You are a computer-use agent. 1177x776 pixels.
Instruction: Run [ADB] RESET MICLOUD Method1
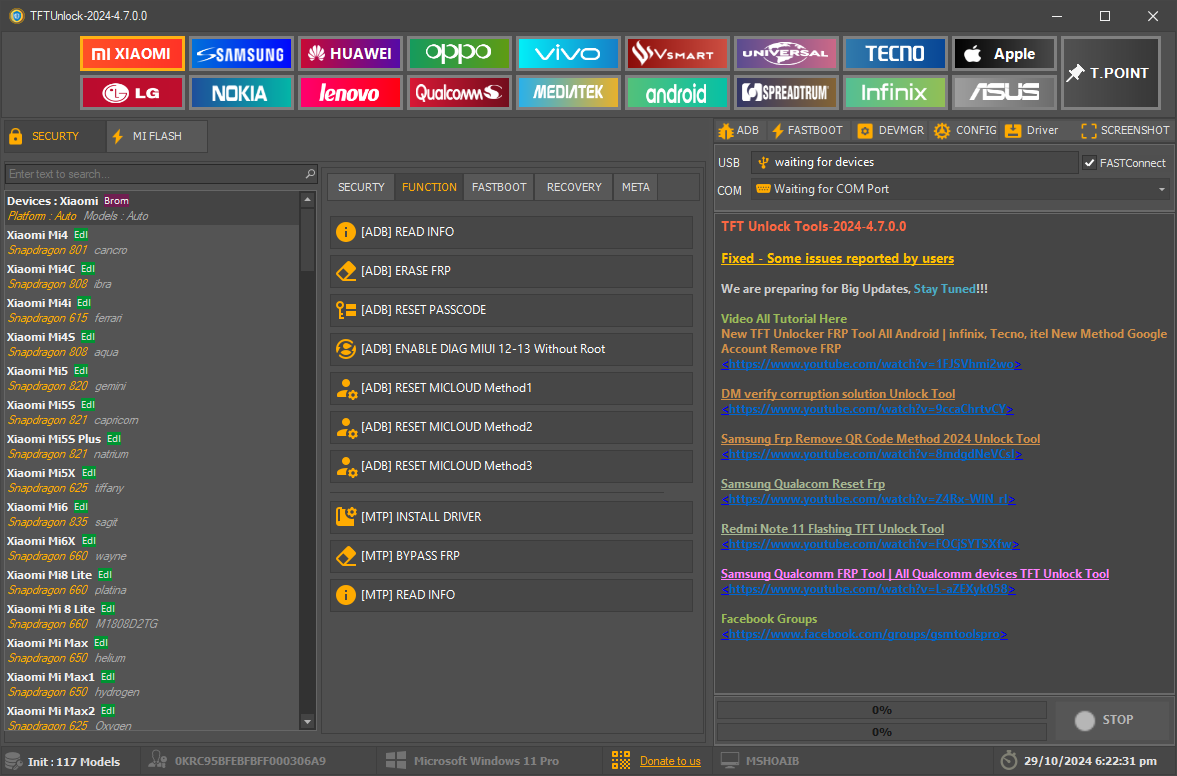click(511, 388)
